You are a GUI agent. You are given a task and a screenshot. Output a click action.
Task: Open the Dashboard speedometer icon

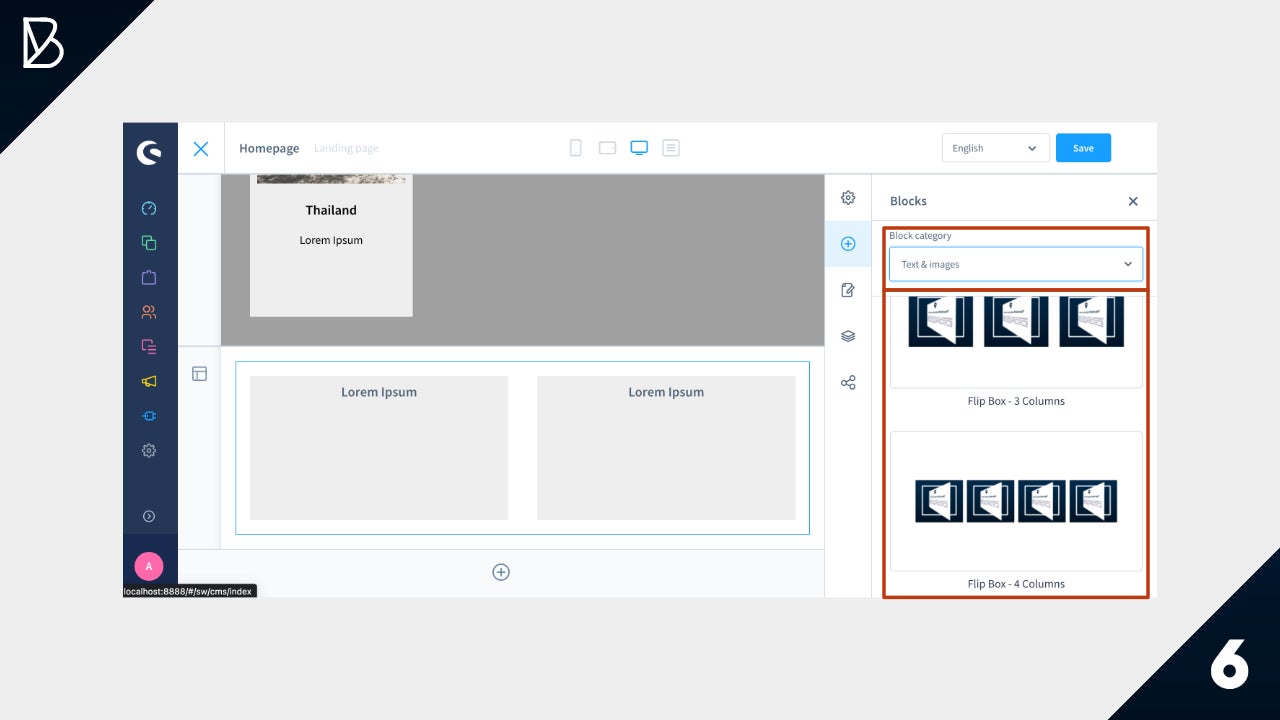click(x=149, y=209)
